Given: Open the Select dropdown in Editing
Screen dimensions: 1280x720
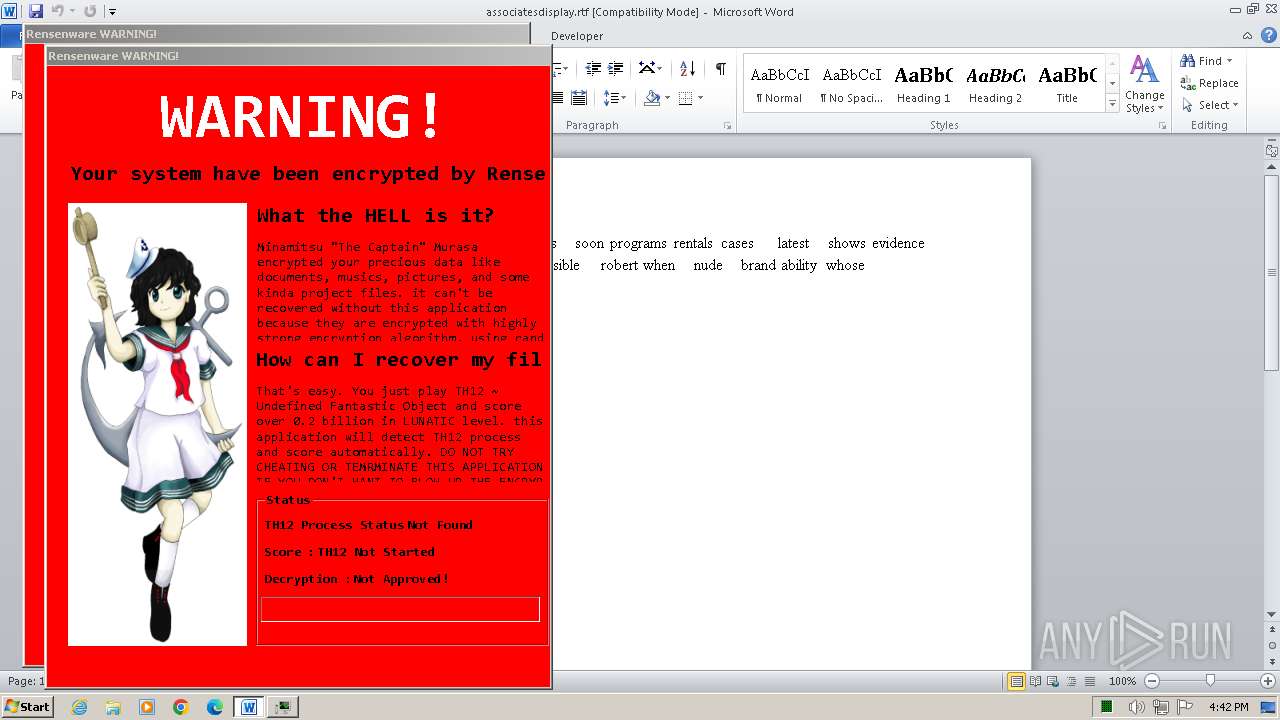Looking at the screenshot, I should point(1210,105).
